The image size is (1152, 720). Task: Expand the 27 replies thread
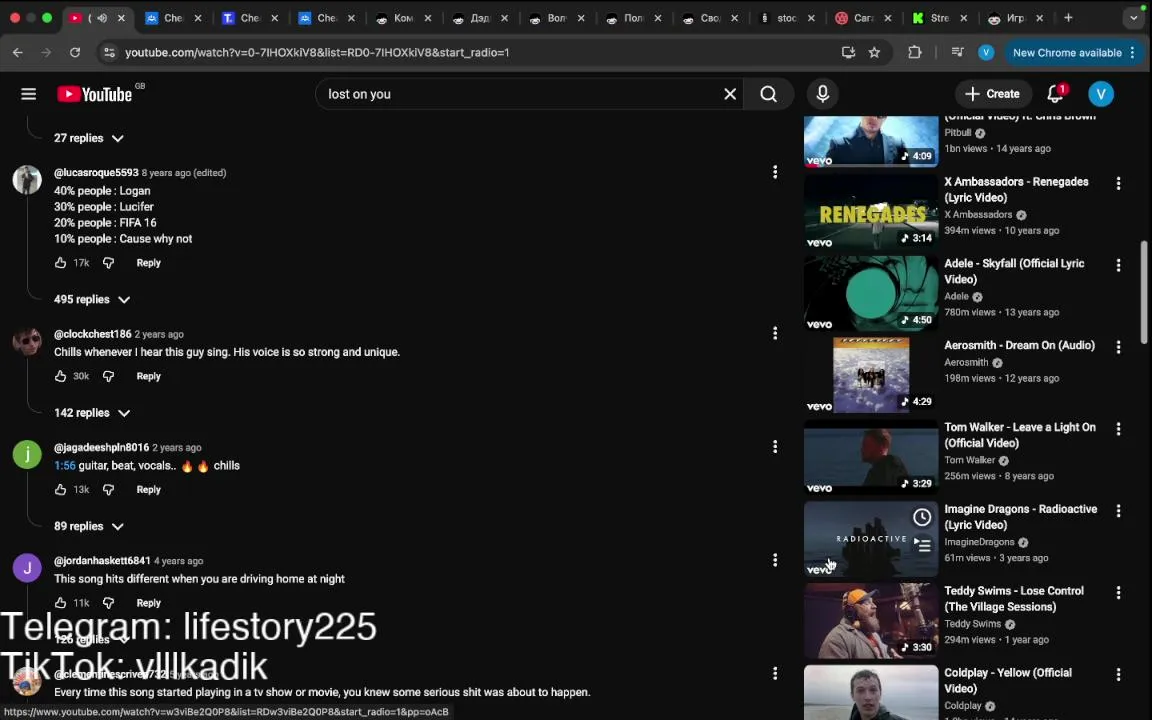tap(89, 138)
